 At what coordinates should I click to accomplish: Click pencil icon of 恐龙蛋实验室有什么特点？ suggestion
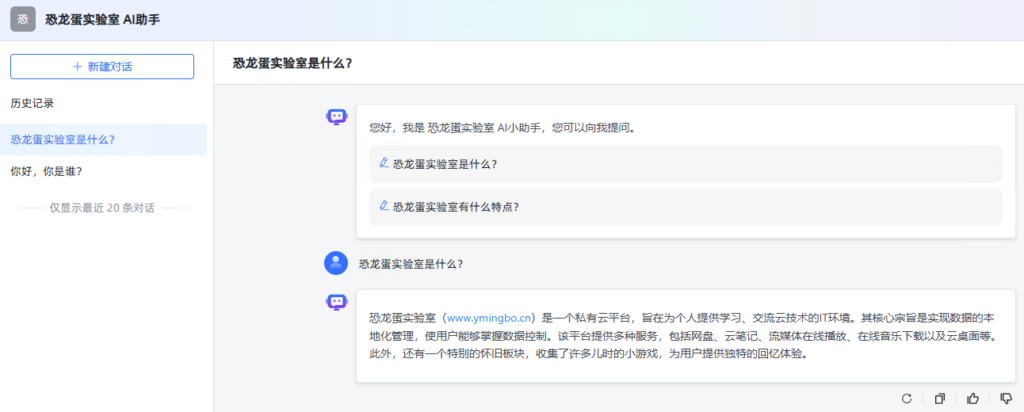coord(384,206)
